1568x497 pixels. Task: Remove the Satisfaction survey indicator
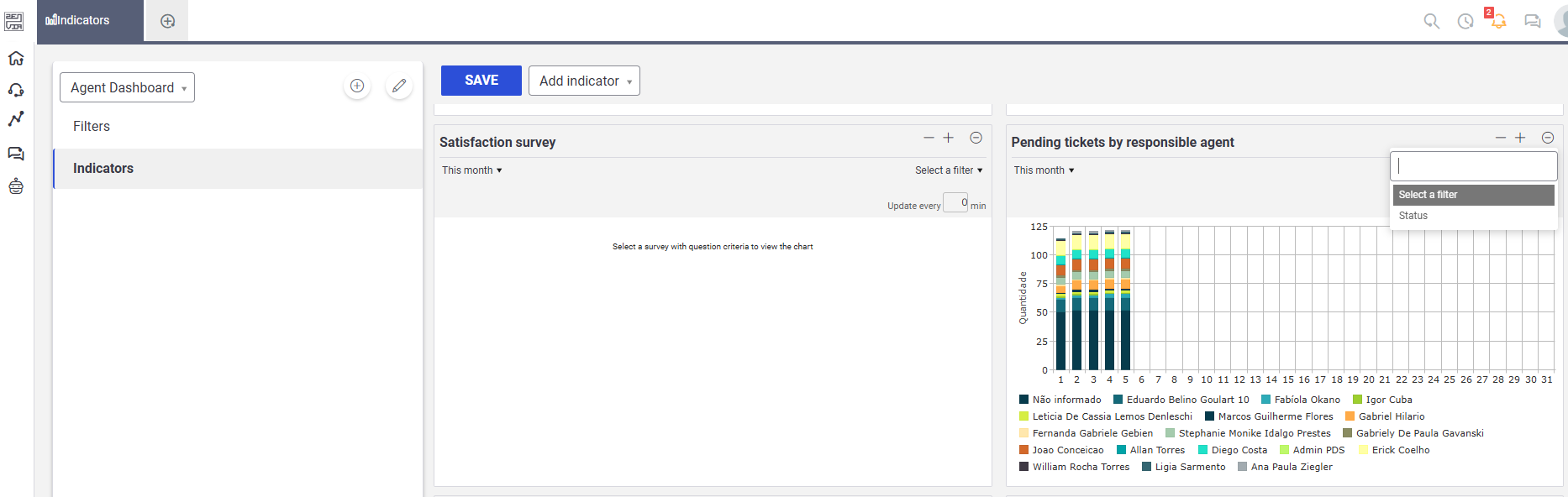click(976, 138)
